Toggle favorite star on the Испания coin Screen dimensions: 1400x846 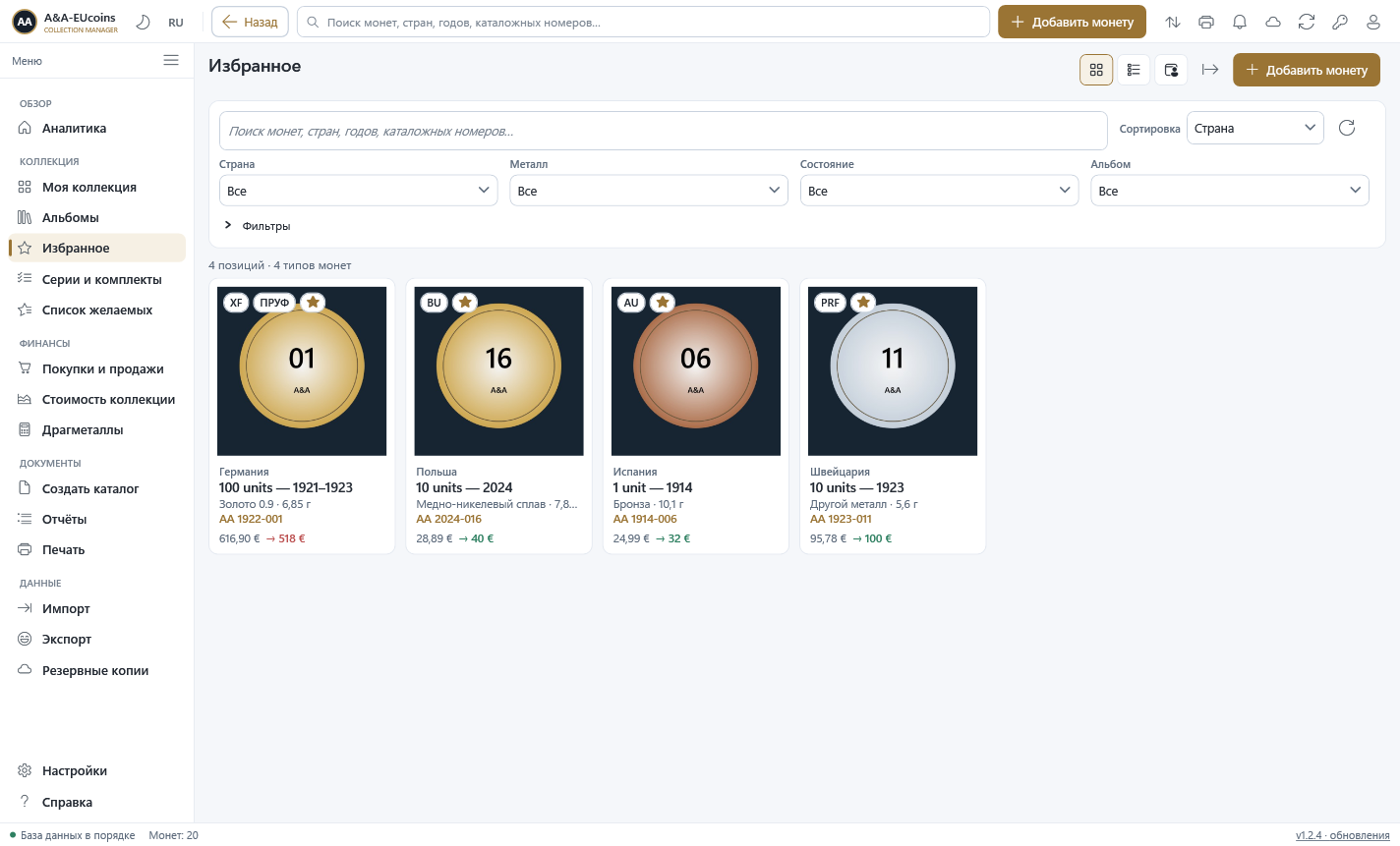(663, 302)
